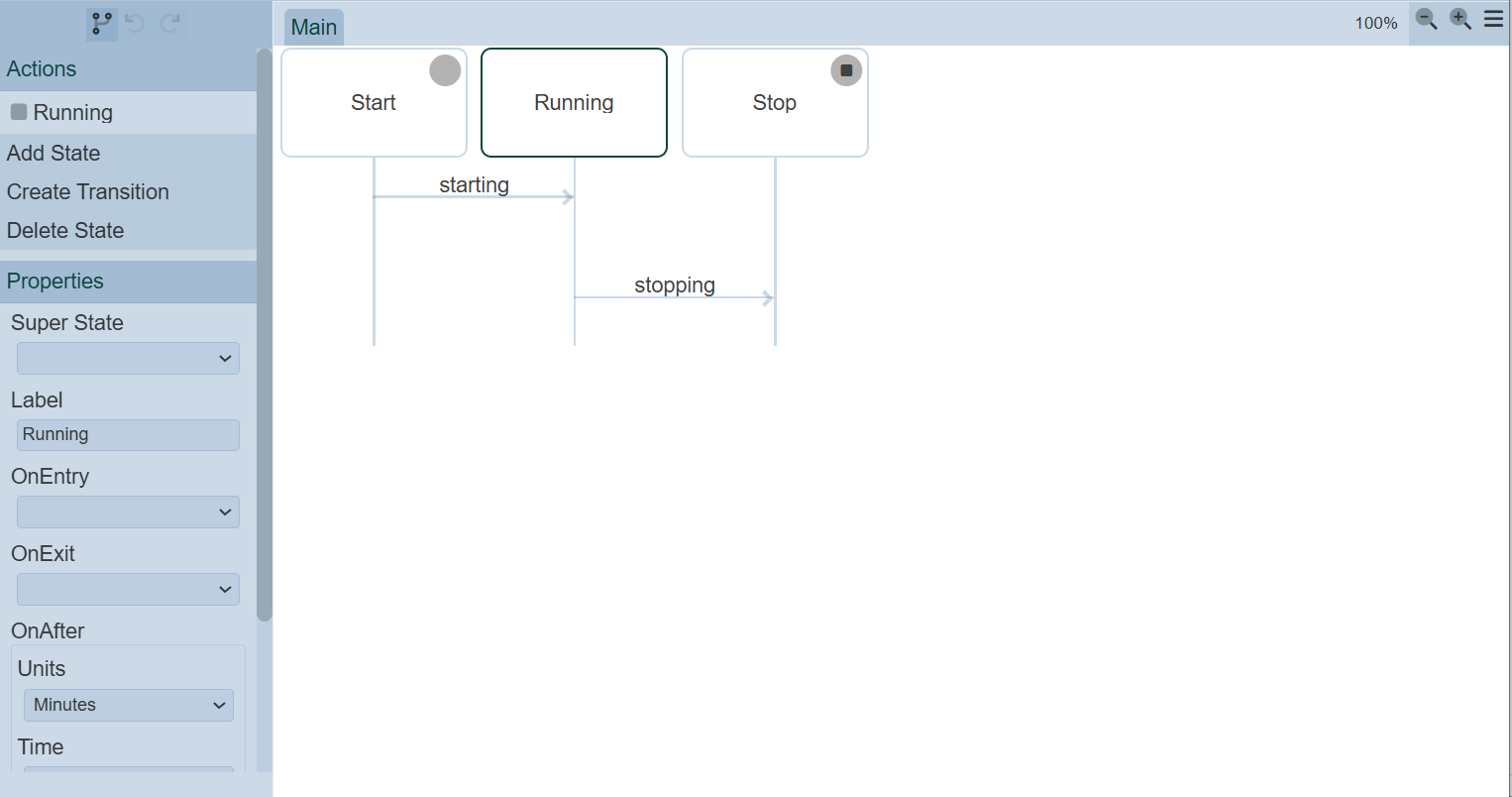
Task: Click the left panel vertical scrollbar
Action: [264, 337]
